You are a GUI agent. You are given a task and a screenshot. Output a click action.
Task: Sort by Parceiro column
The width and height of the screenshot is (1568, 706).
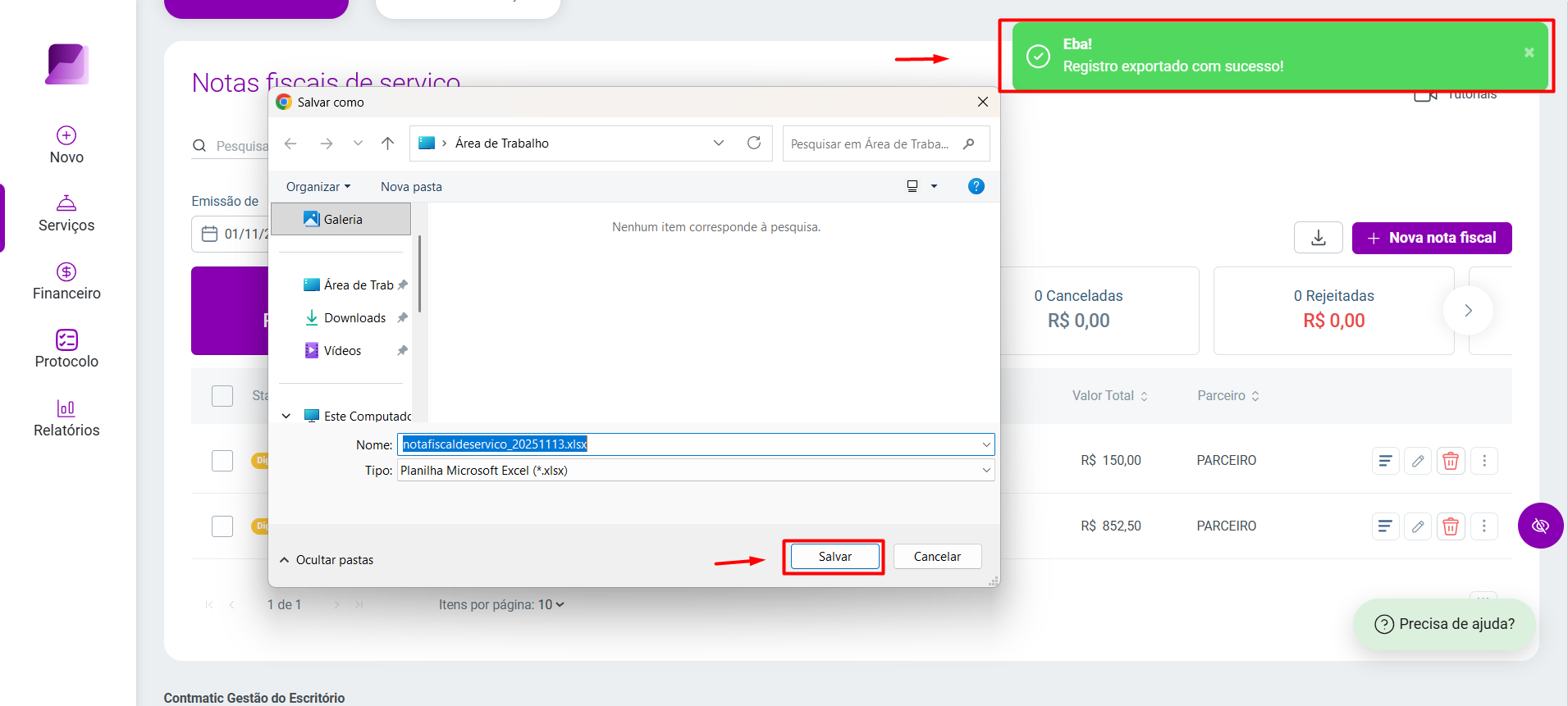pyautogui.click(x=1228, y=396)
